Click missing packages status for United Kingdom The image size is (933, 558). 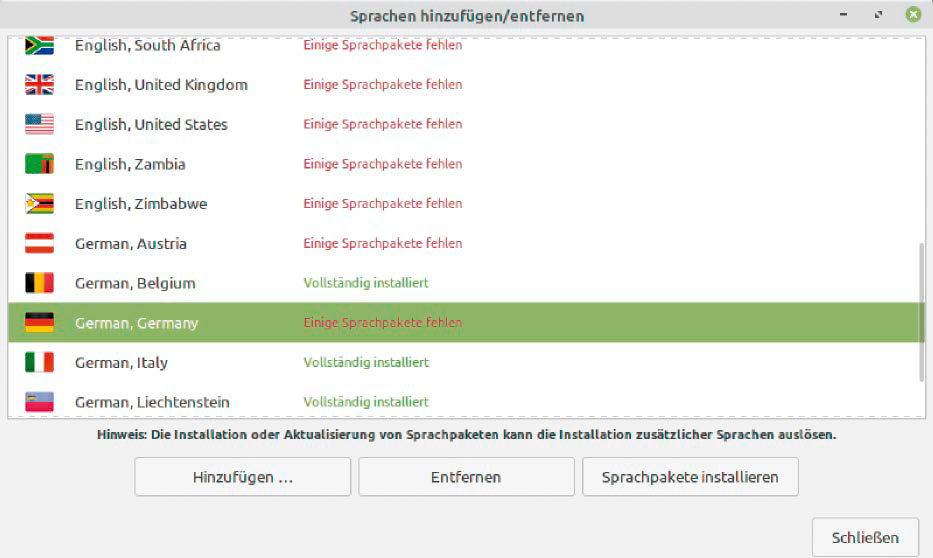(383, 84)
